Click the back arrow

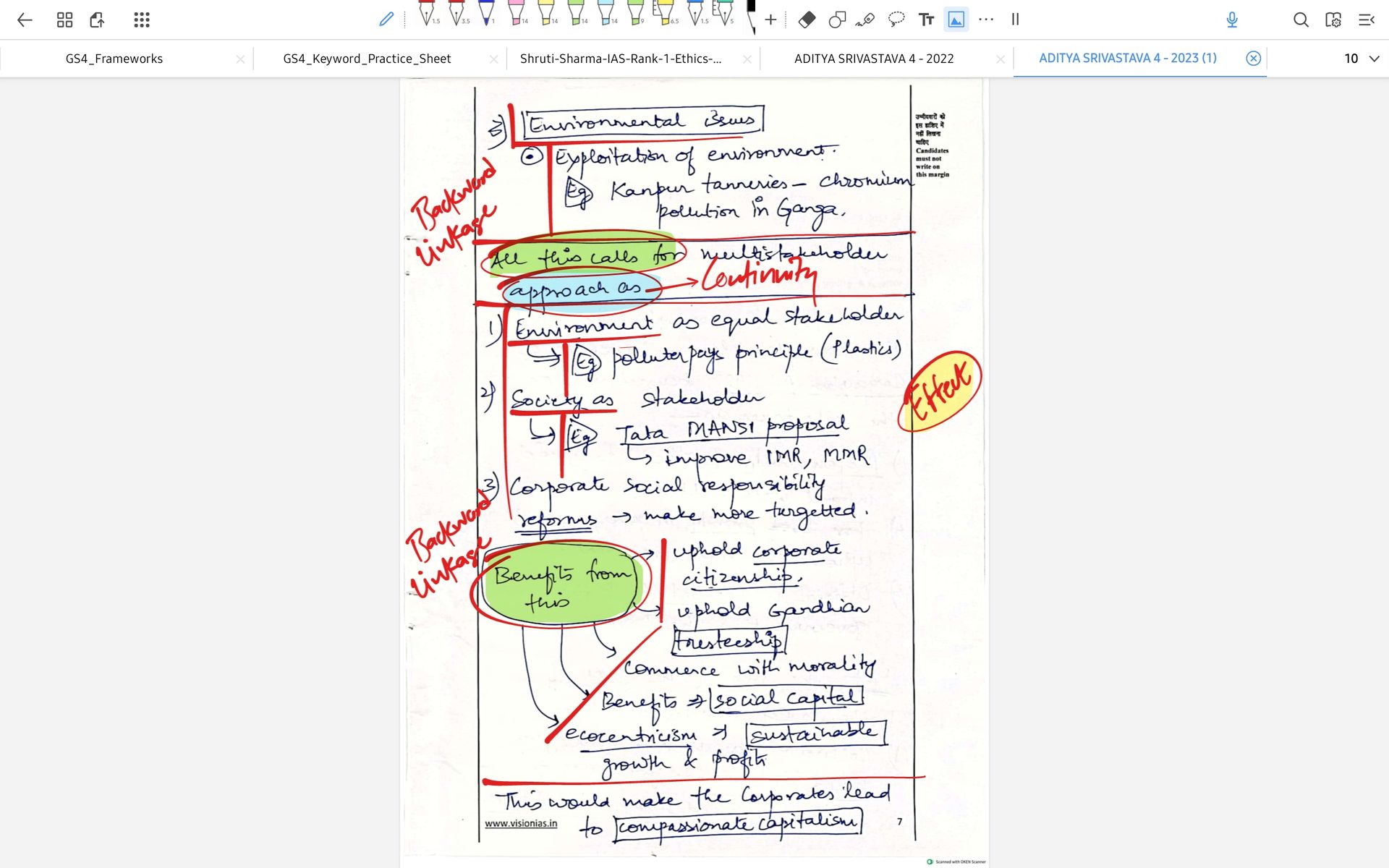click(25, 20)
